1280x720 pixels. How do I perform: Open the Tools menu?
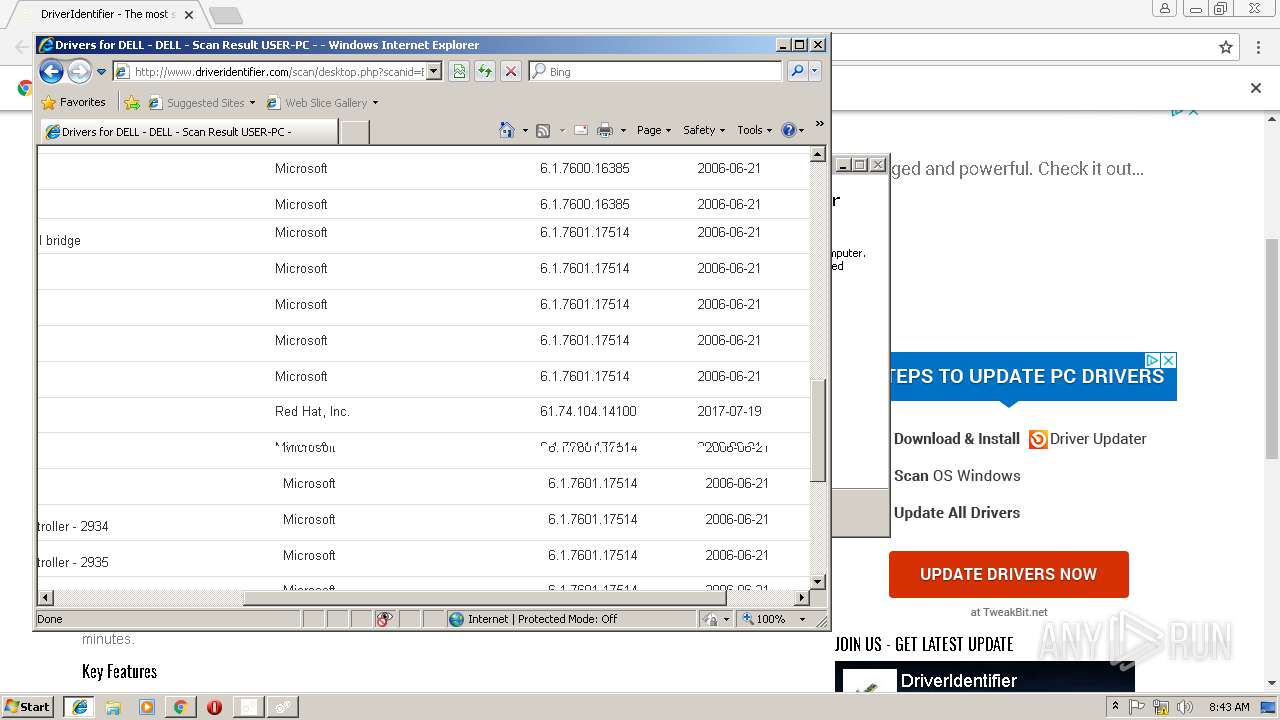click(754, 130)
